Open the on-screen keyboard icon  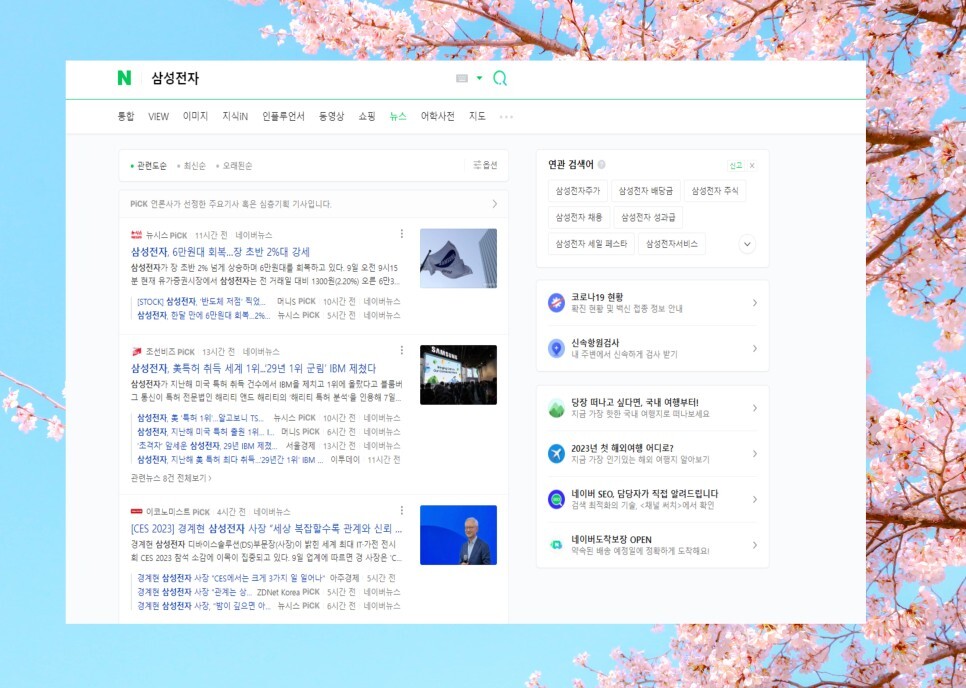[x=462, y=78]
